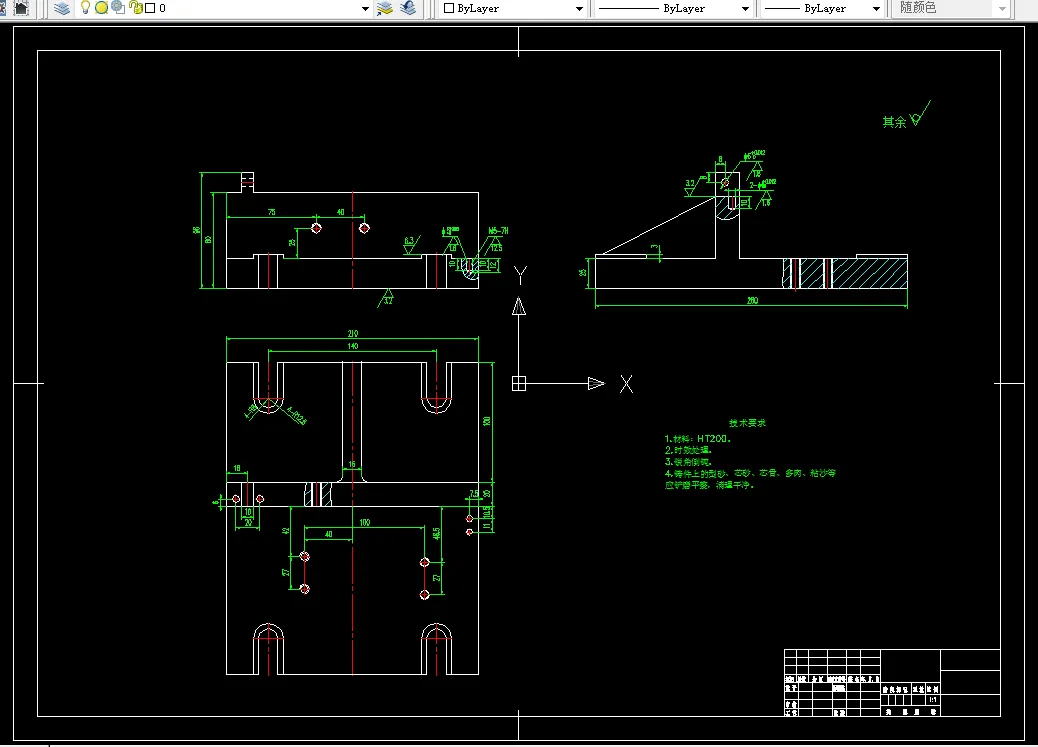The width and height of the screenshot is (1038, 747).
Task: Open the layer list dropdown arrow
Action: point(365,9)
